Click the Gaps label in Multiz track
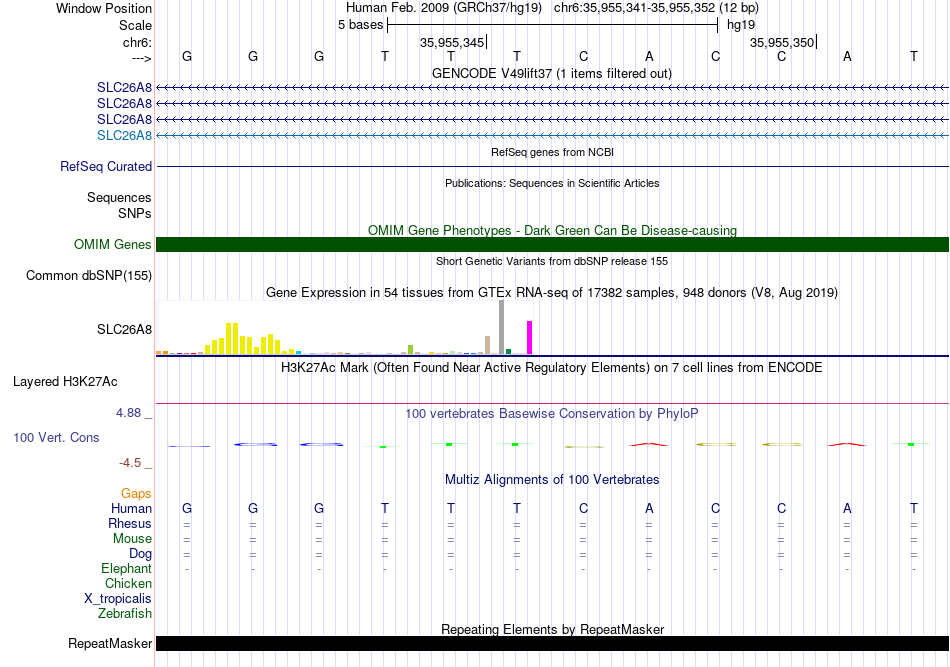 coord(136,494)
